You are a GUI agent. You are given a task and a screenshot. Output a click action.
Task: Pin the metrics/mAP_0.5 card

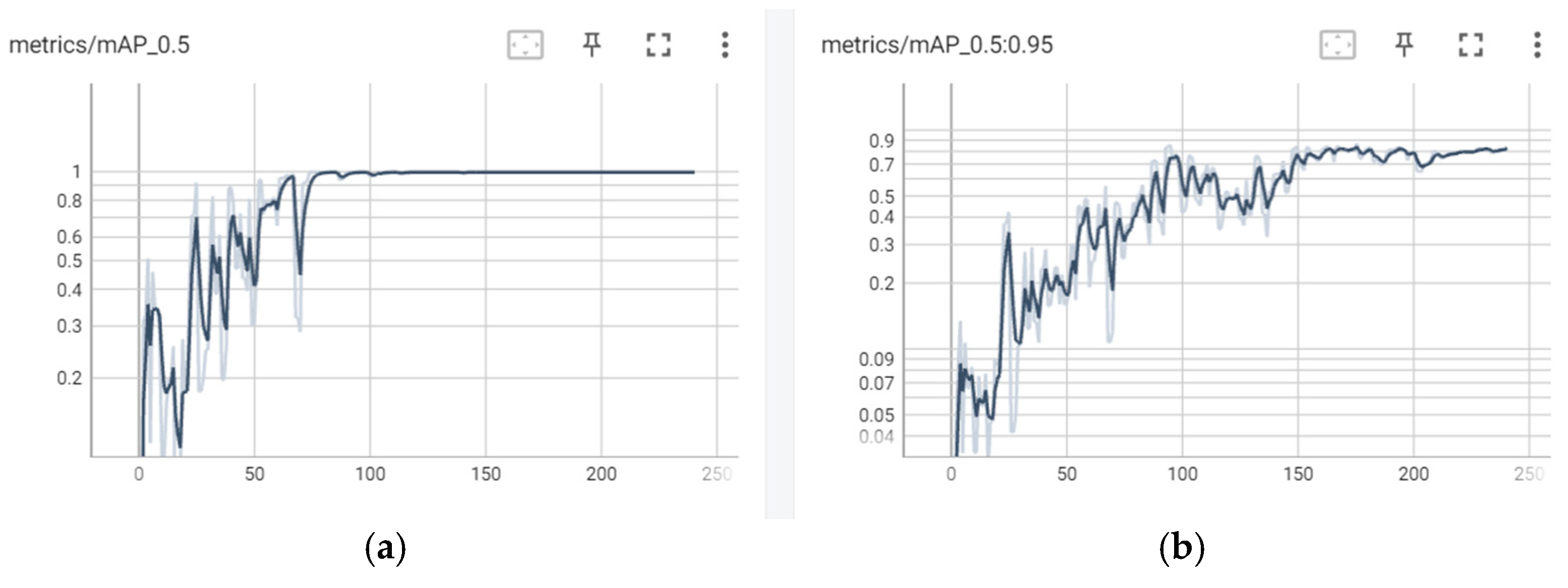(592, 45)
